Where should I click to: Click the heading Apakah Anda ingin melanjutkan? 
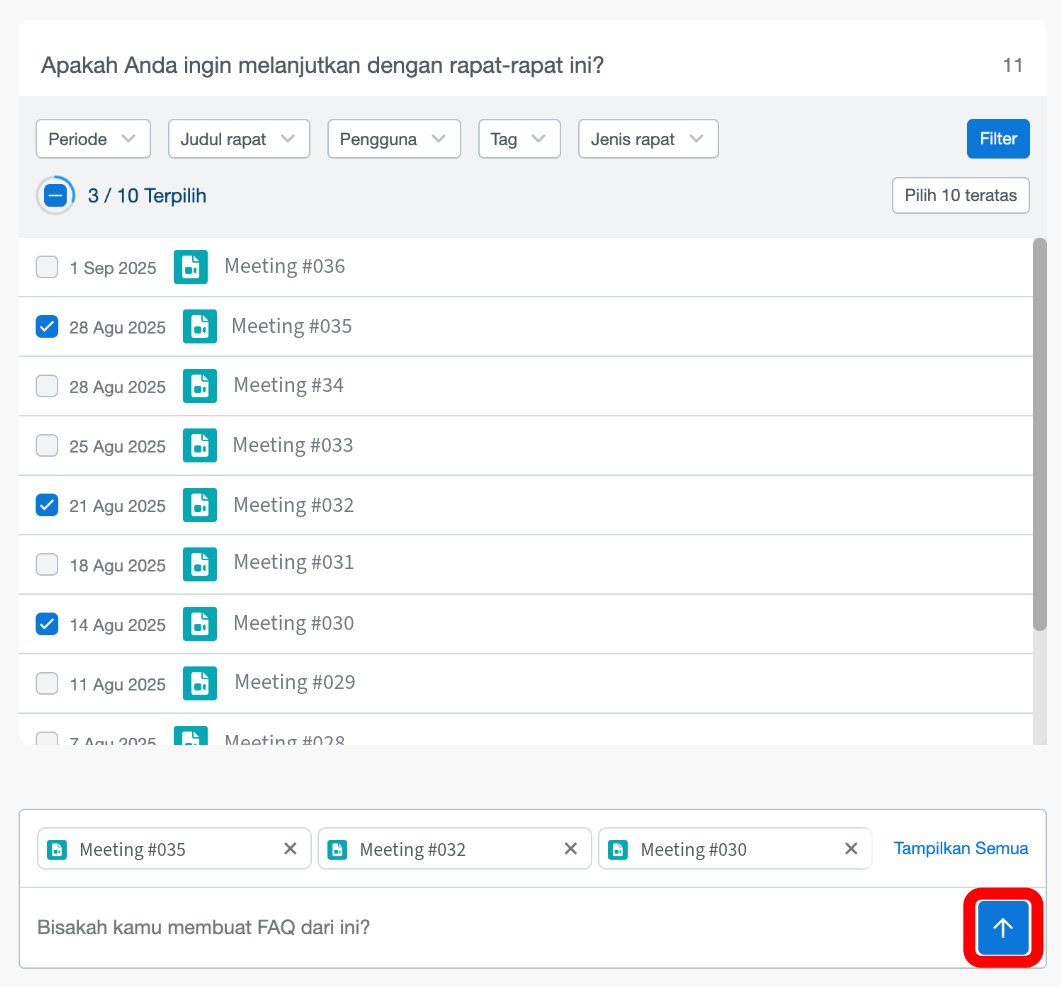point(322,66)
